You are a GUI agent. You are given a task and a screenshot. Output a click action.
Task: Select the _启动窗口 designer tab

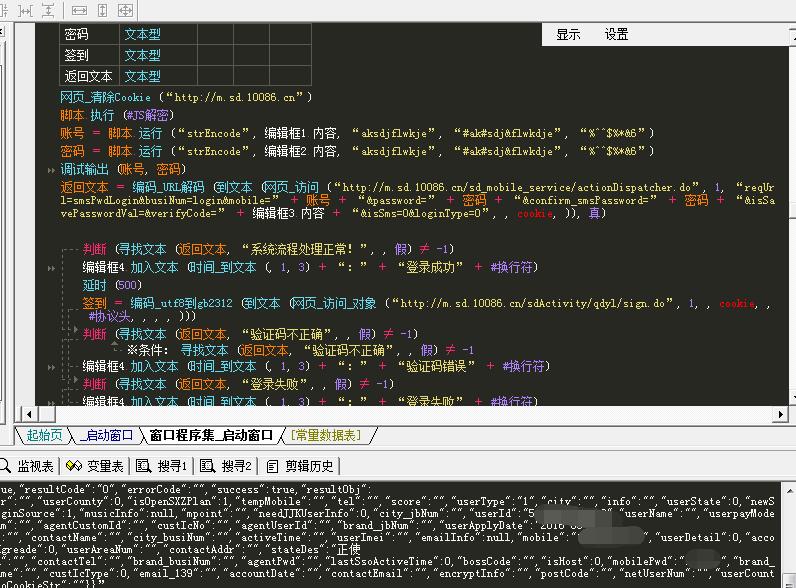coord(107,435)
